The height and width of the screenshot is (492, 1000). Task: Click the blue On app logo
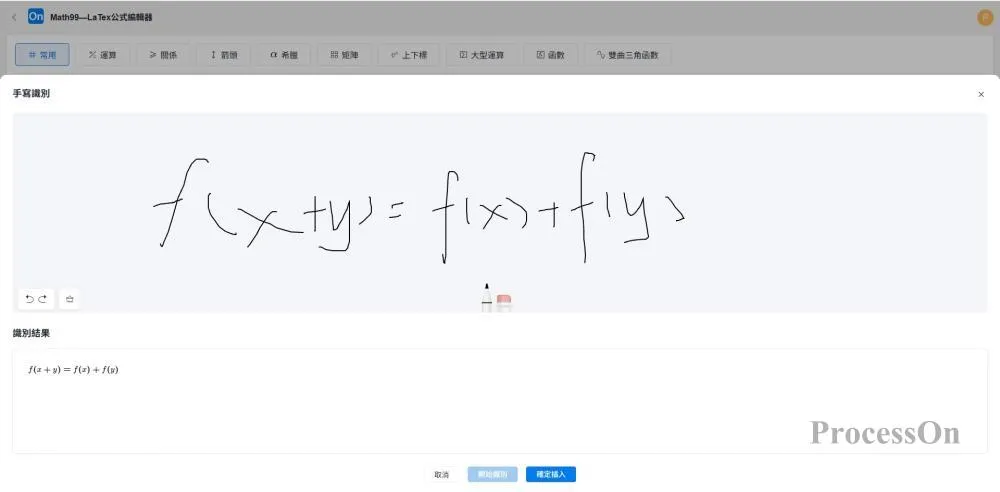click(x=36, y=17)
